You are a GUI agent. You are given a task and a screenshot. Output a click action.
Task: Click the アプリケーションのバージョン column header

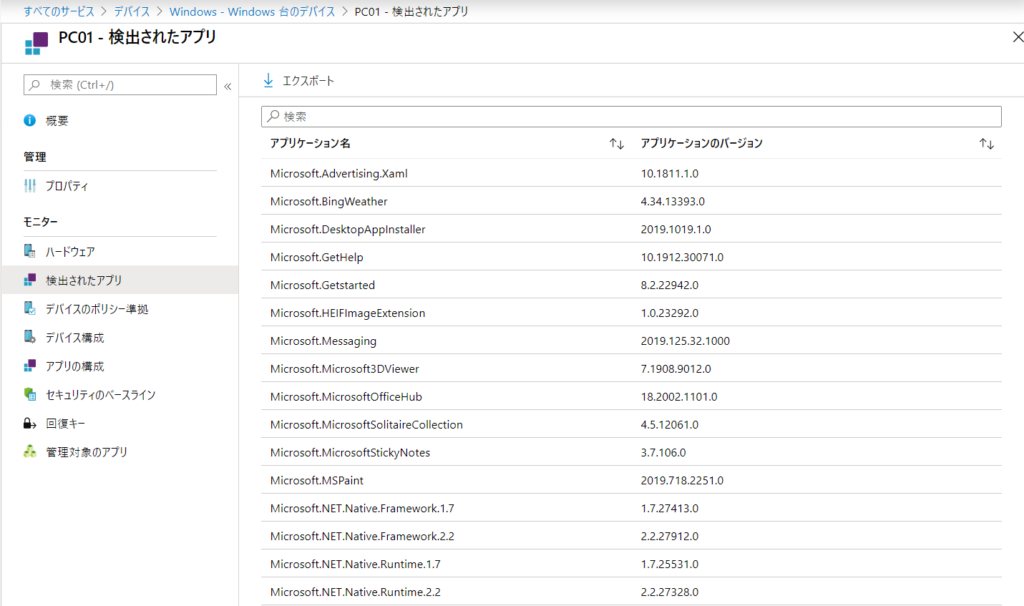701,143
